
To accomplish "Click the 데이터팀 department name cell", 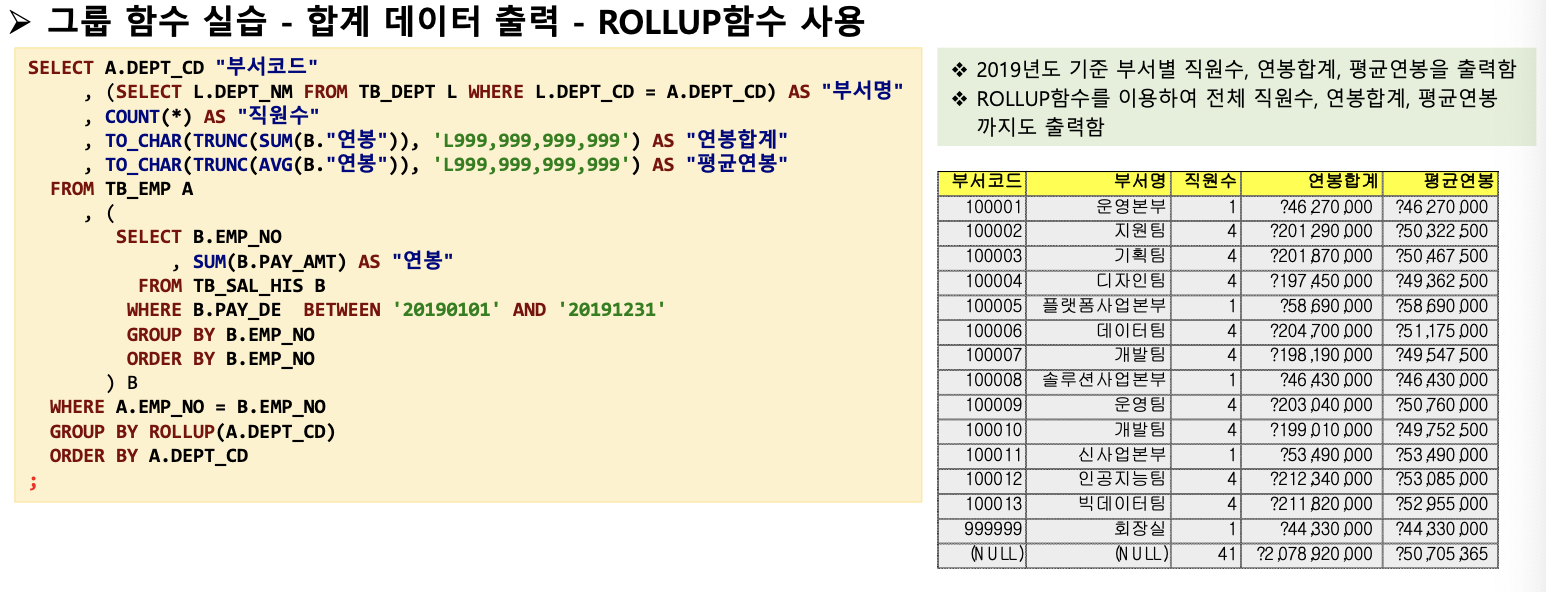I will point(1098,331).
